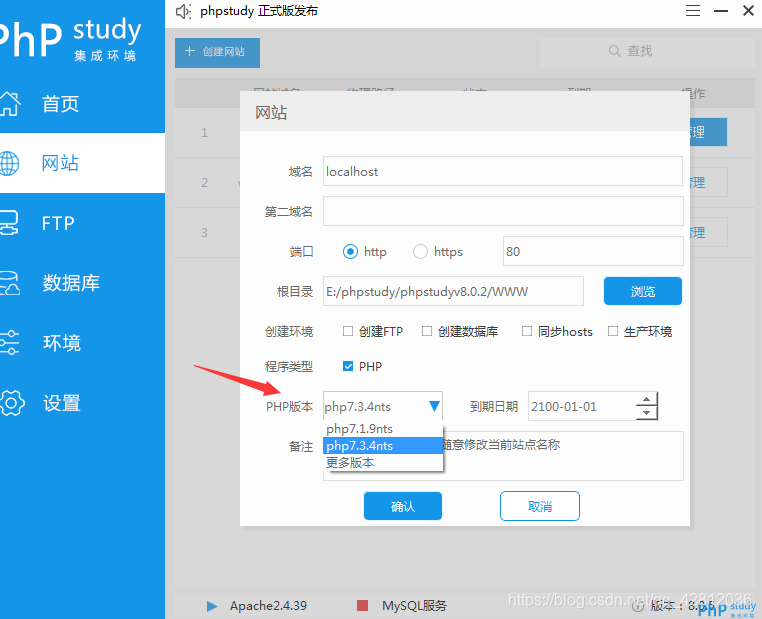The height and width of the screenshot is (619, 762).
Task: Open FTP section in sidebar
Action: pyautogui.click(x=58, y=223)
